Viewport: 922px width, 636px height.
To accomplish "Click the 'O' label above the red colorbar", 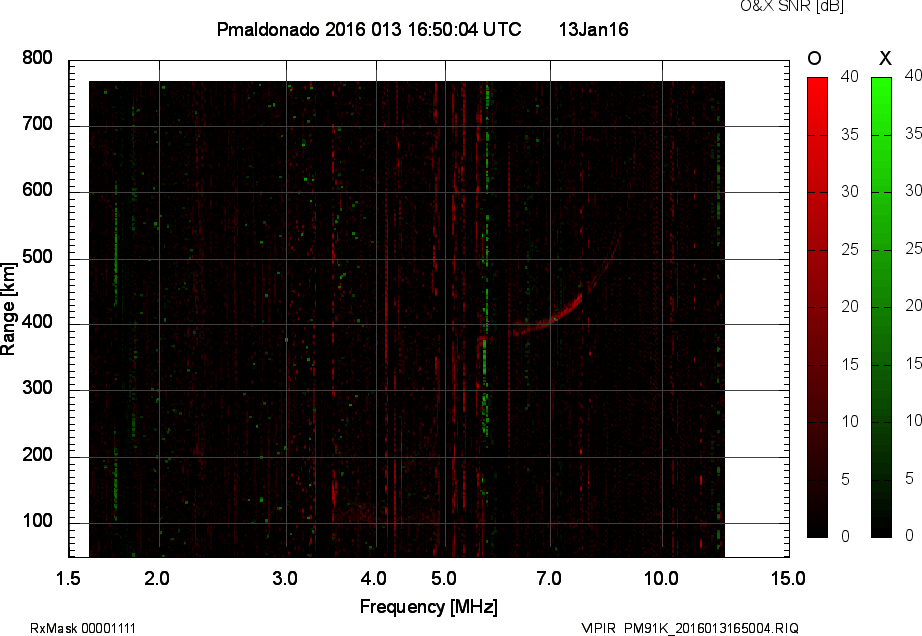I will tap(814, 58).
